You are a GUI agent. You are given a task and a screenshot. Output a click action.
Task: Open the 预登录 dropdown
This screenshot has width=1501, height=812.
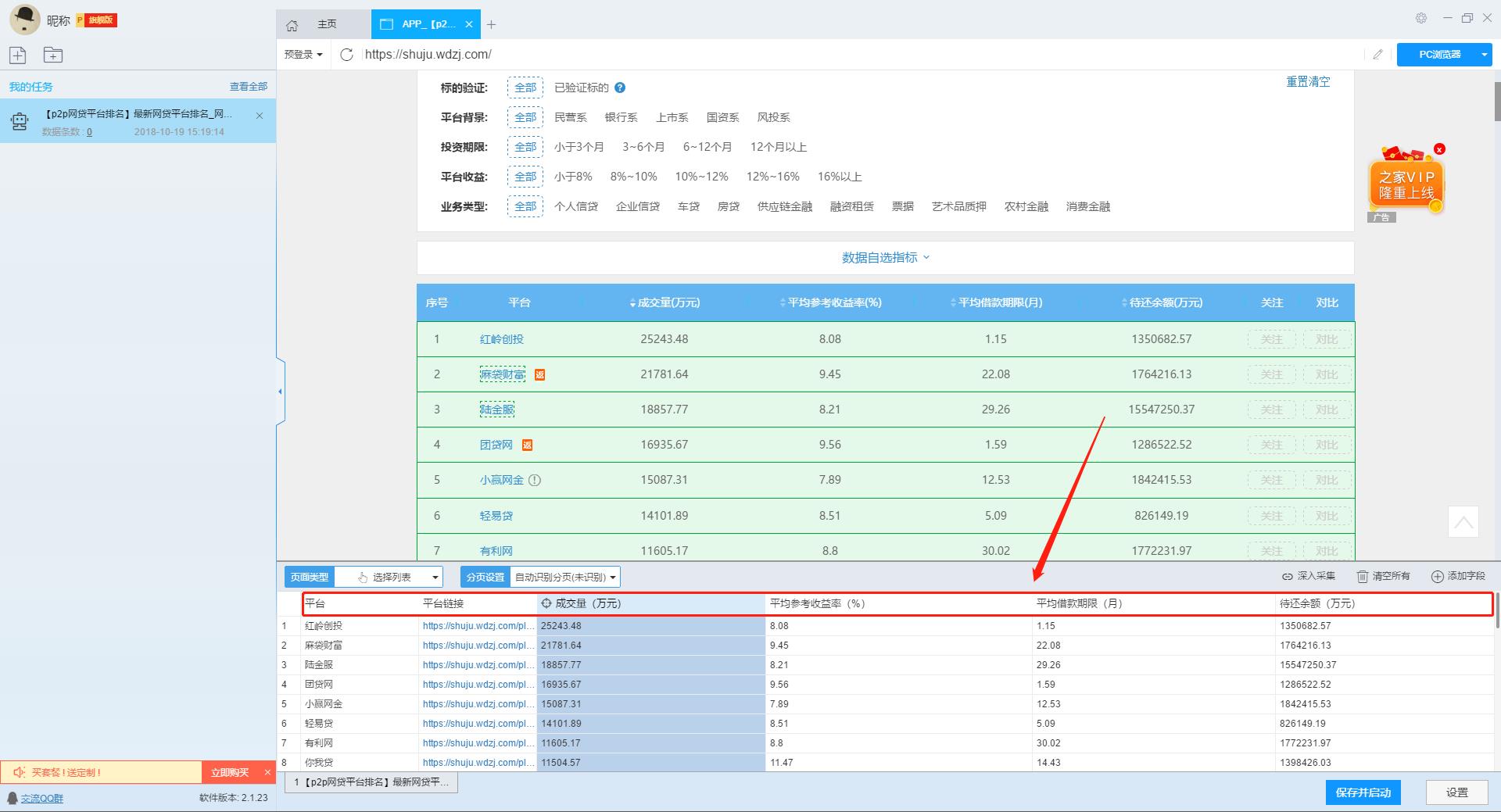pyautogui.click(x=303, y=55)
